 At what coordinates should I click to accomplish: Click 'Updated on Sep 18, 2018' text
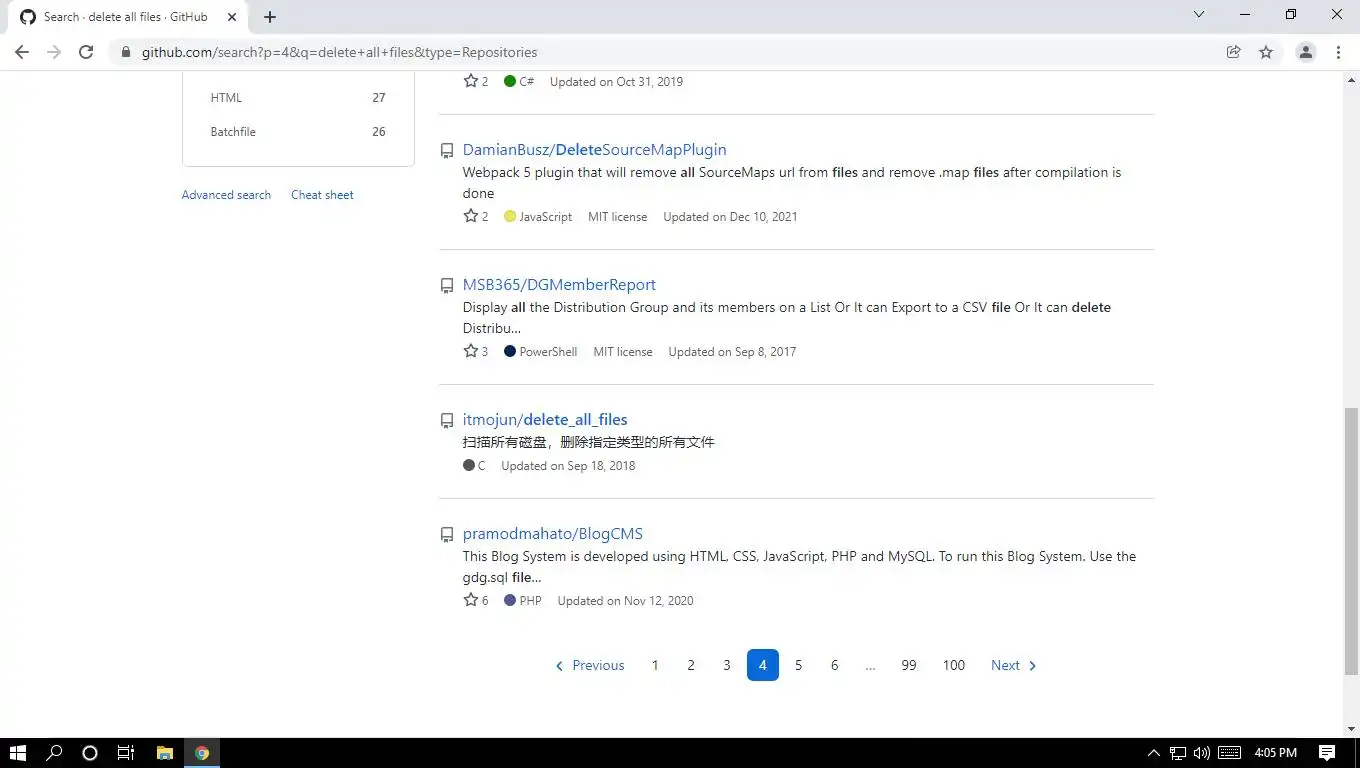coord(568,466)
